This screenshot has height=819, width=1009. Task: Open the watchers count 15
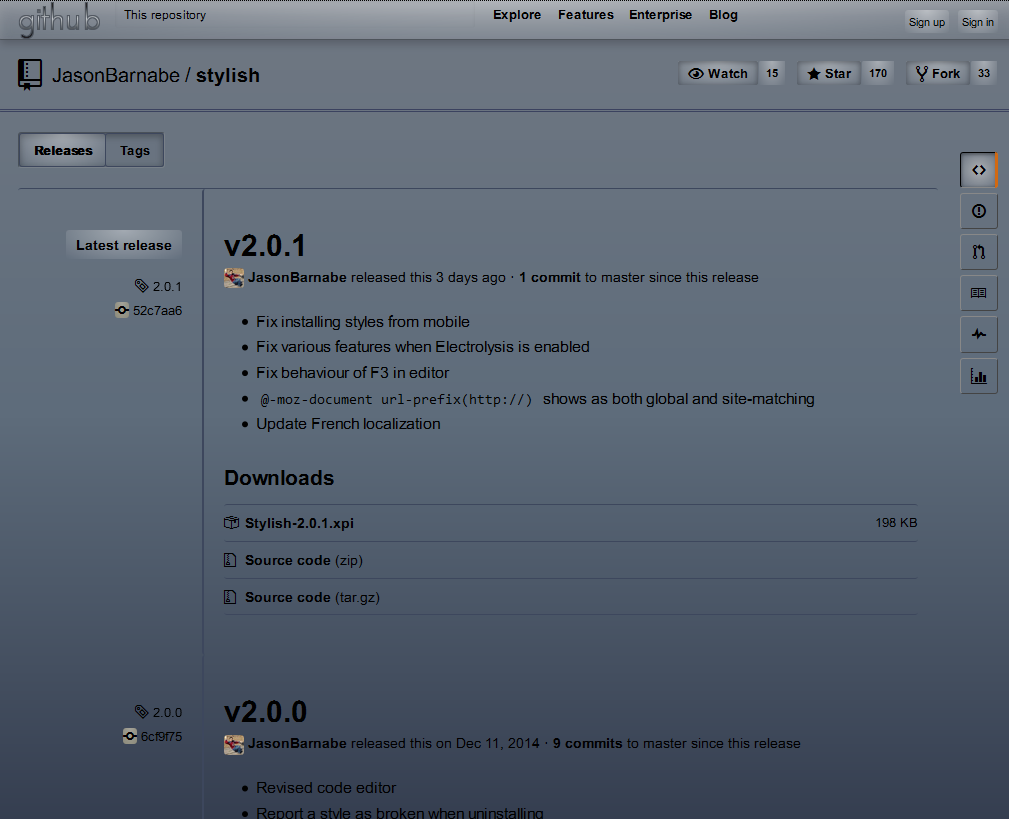pyautogui.click(x=772, y=73)
